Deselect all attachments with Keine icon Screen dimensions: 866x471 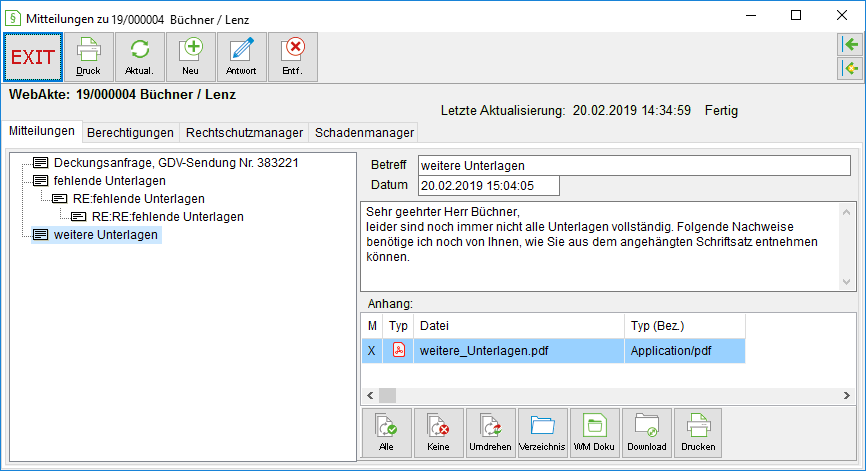tap(439, 433)
